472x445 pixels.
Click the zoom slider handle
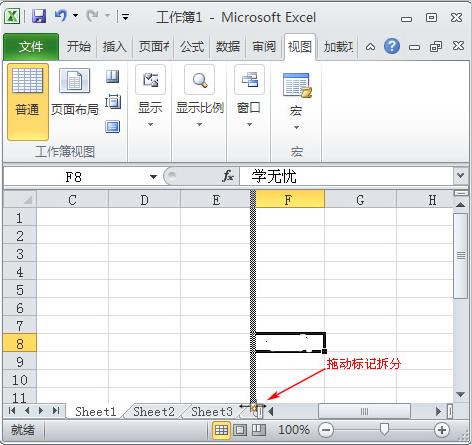pos(384,430)
